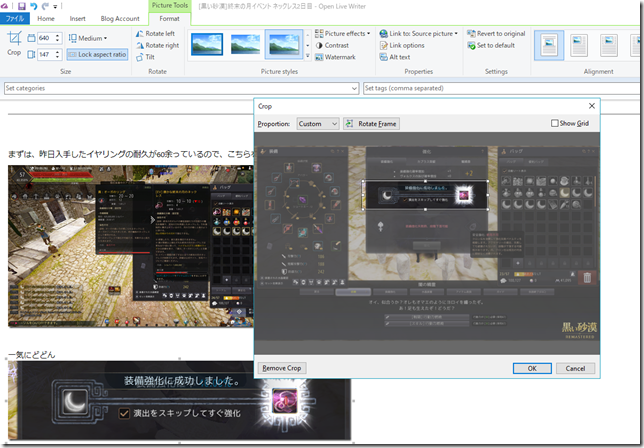Click the Redo icon in quick access toolbar

coord(45,6)
